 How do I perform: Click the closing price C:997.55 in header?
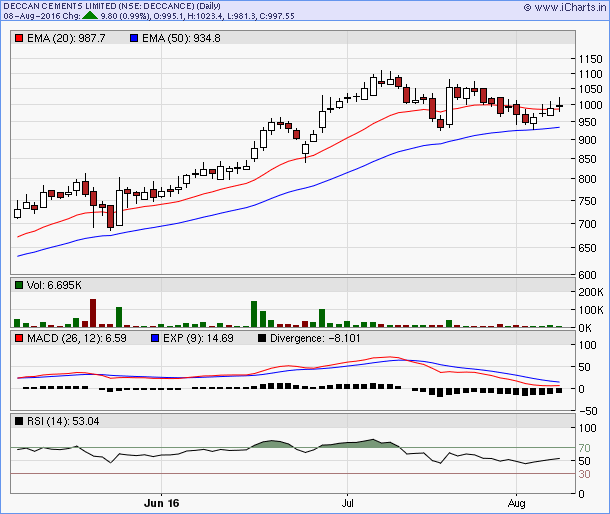point(277,16)
